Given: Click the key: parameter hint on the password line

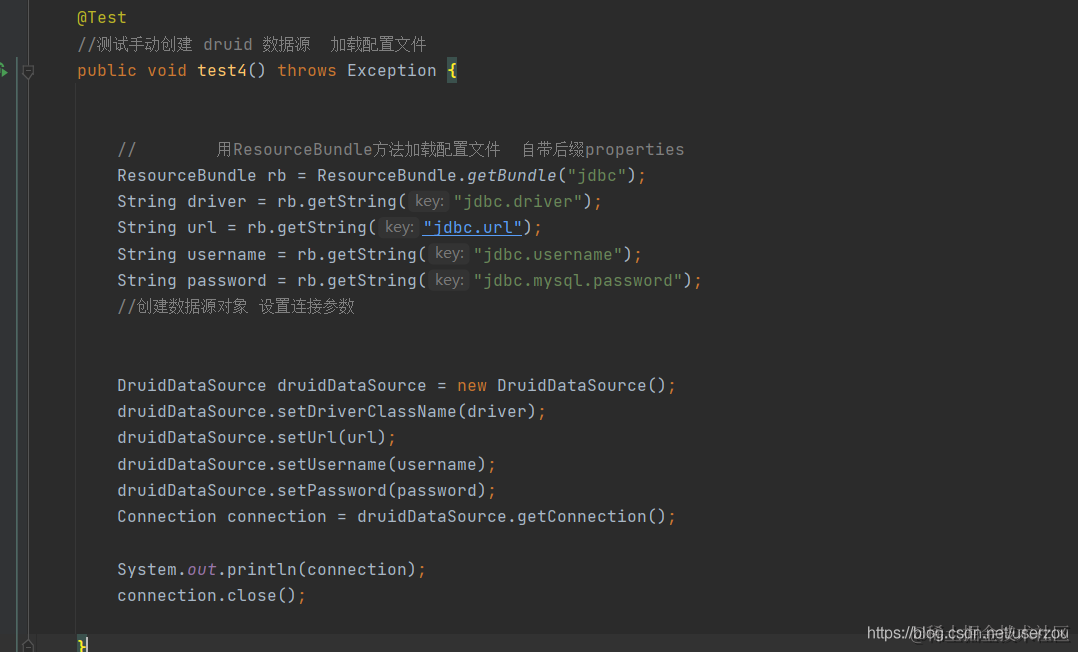Looking at the screenshot, I should 449,281.
